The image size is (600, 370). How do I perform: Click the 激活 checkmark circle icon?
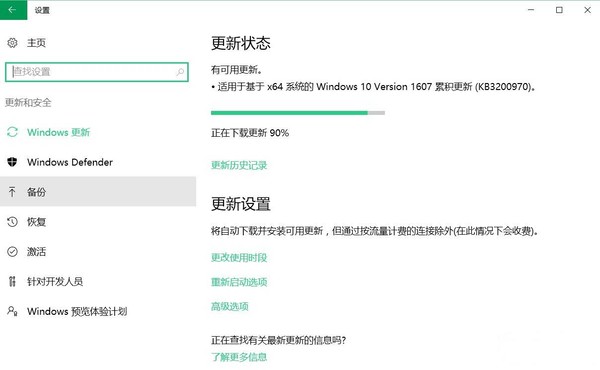(x=12, y=251)
